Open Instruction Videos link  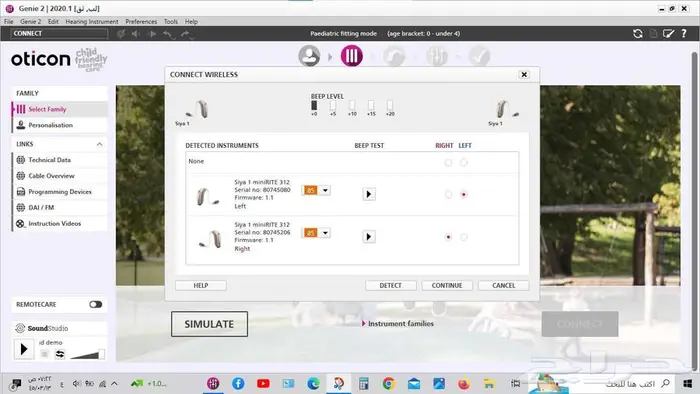[x=54, y=224]
